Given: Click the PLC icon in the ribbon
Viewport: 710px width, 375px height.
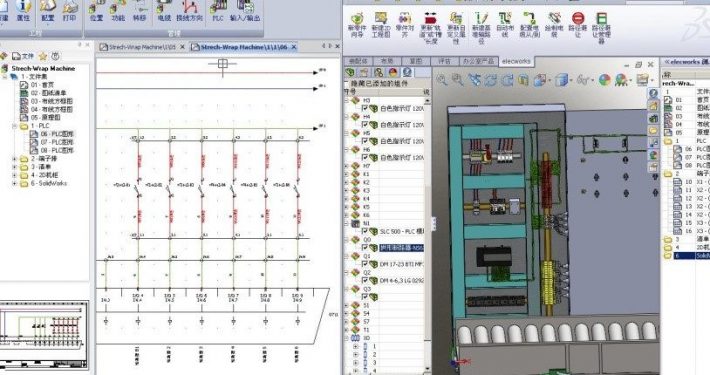Looking at the screenshot, I should pos(218,10).
